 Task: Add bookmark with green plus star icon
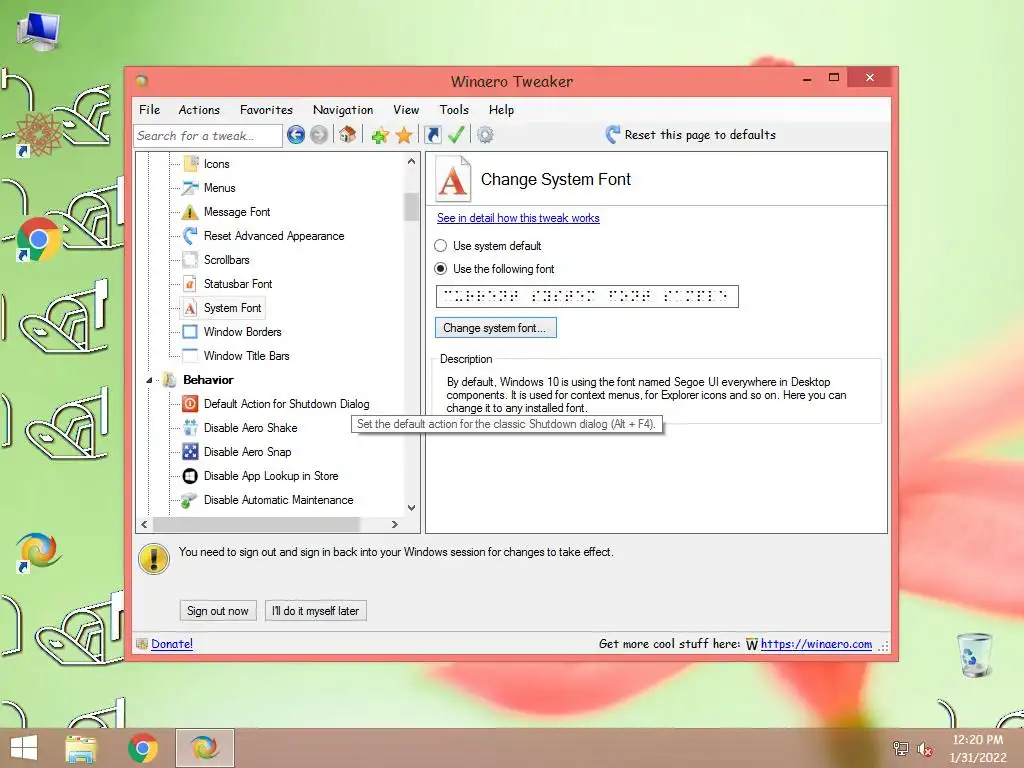point(380,135)
